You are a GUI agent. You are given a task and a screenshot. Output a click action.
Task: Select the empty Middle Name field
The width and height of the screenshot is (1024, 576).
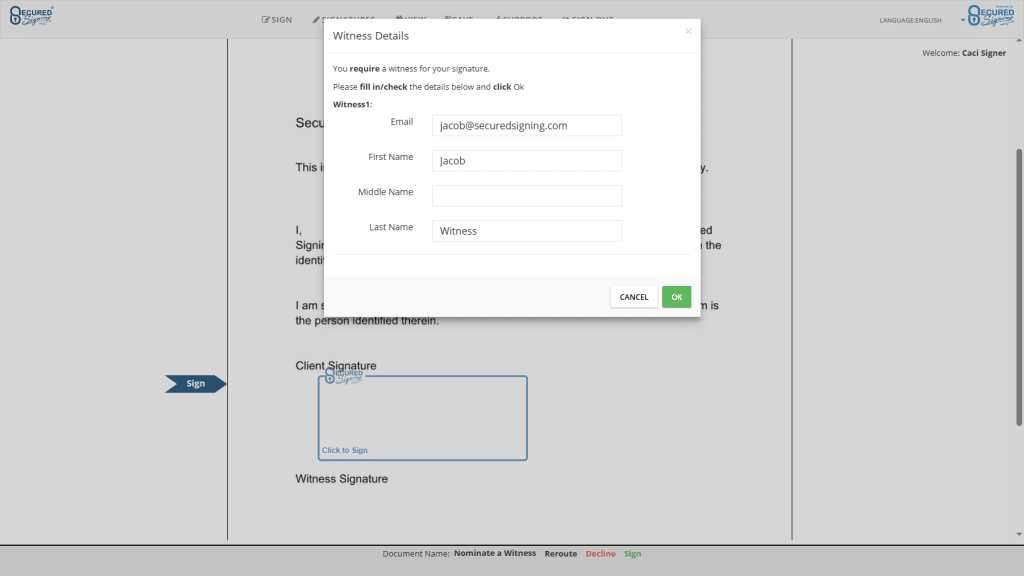pyautogui.click(x=526, y=196)
